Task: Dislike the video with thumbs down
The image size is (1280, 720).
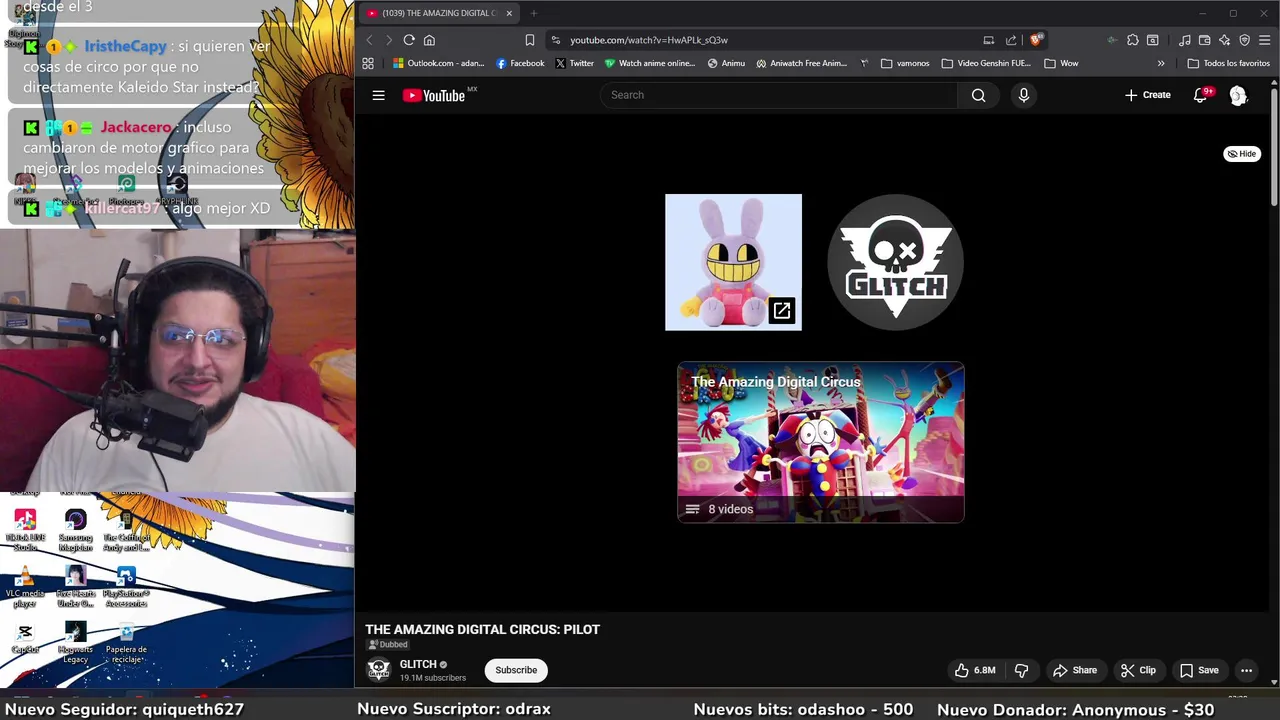Action: coord(1022,670)
